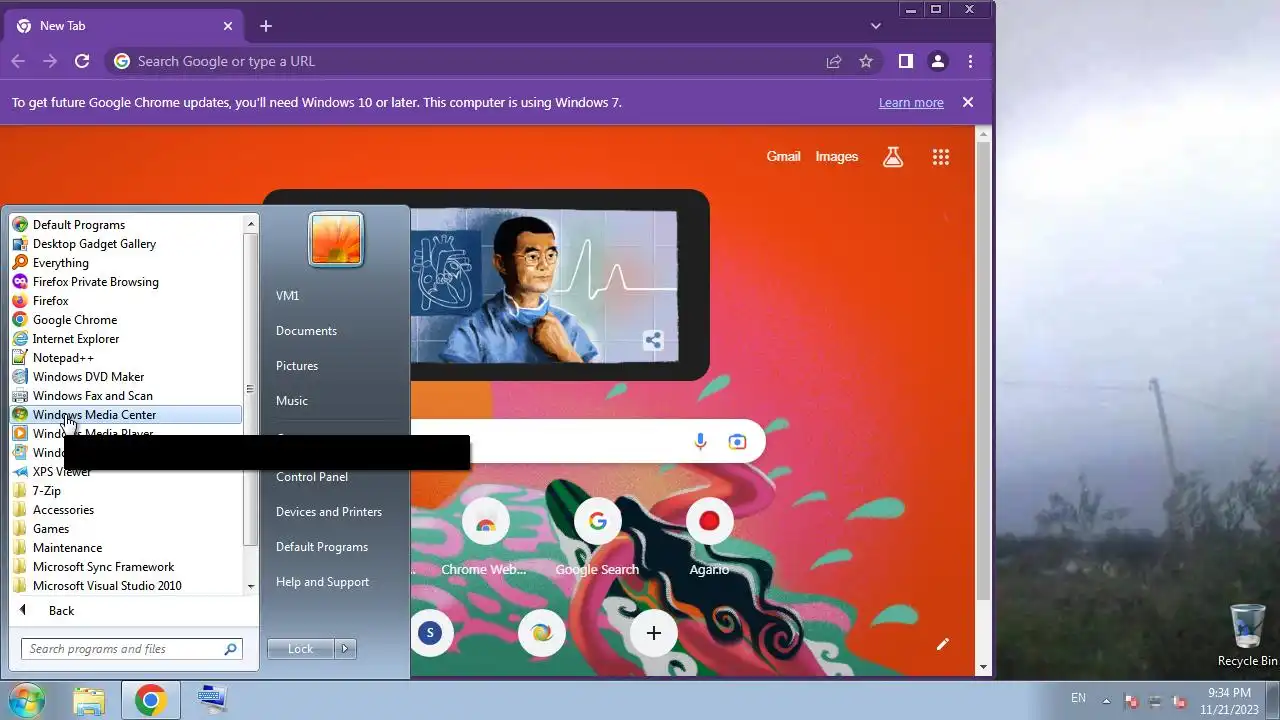Share the Google Doodle
The width and height of the screenshot is (1280, 720).
[x=653, y=340]
